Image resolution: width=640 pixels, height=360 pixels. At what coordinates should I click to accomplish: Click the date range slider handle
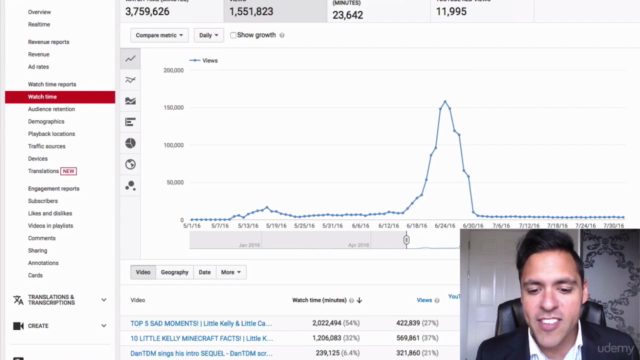coord(406,240)
